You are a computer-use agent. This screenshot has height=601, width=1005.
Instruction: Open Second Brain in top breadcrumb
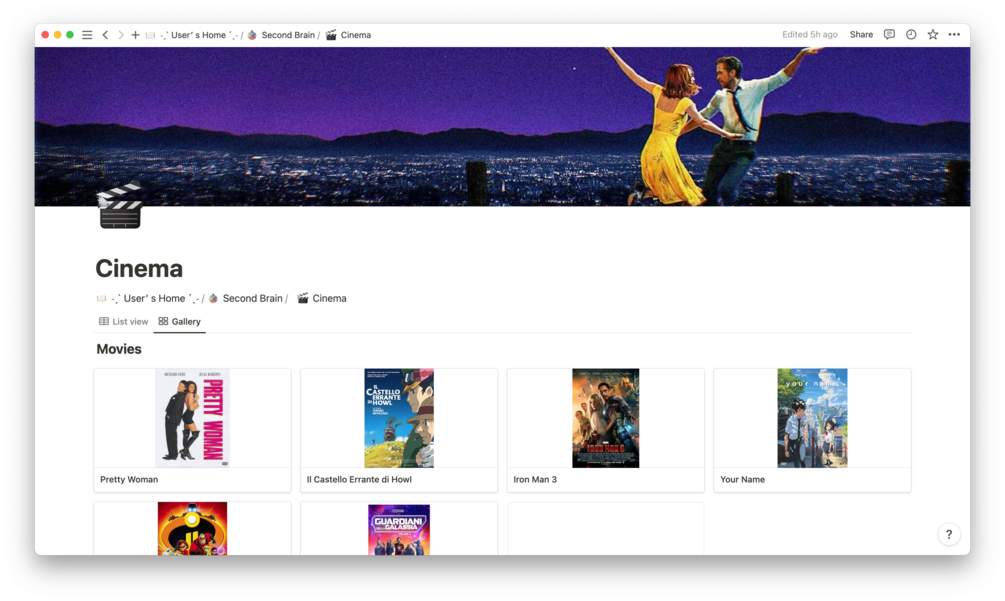(x=288, y=35)
